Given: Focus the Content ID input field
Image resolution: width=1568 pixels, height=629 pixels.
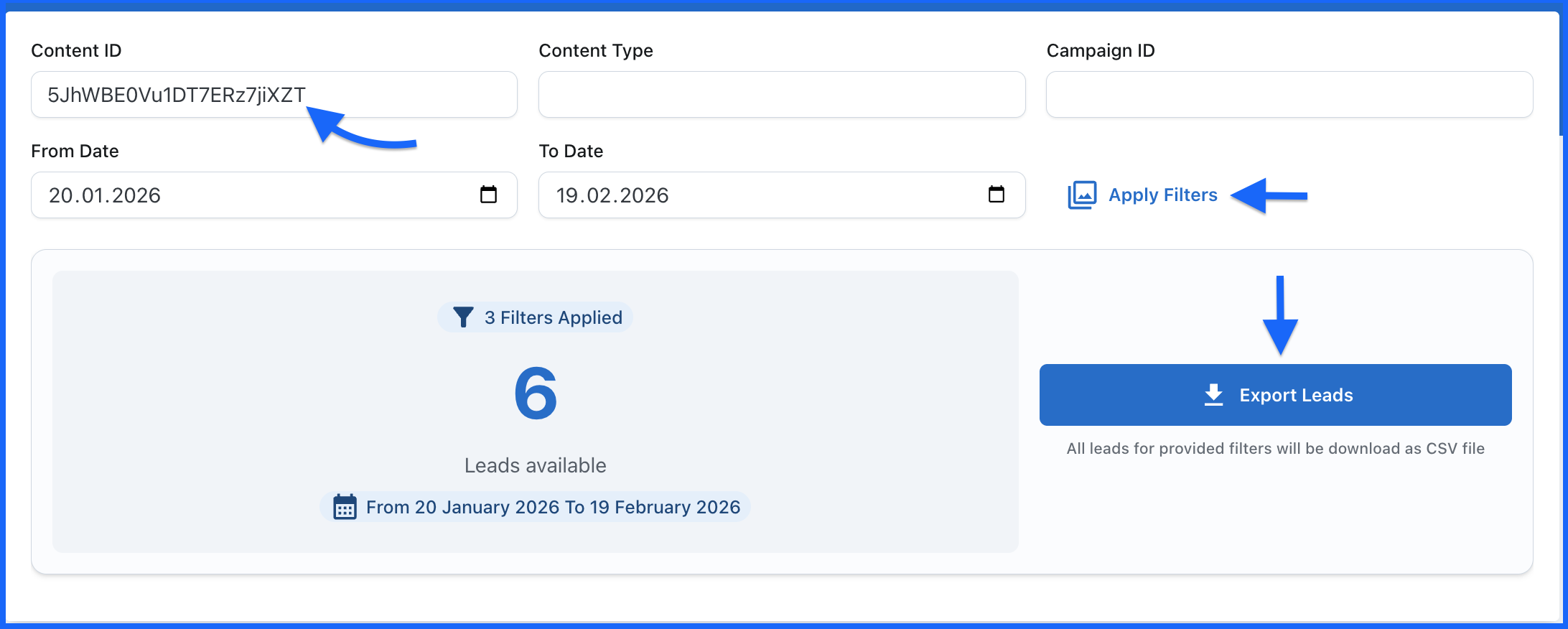Looking at the screenshot, I should click(x=273, y=95).
